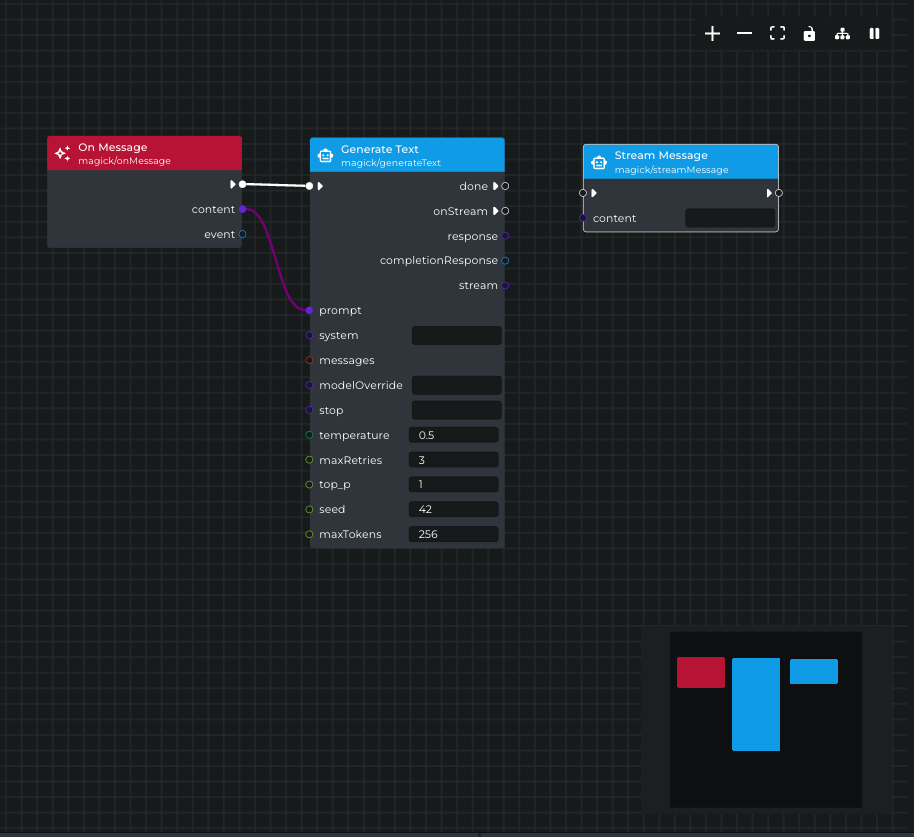The height and width of the screenshot is (837, 914).
Task: Click the response output socket on Generate Text
Action: click(x=504, y=236)
